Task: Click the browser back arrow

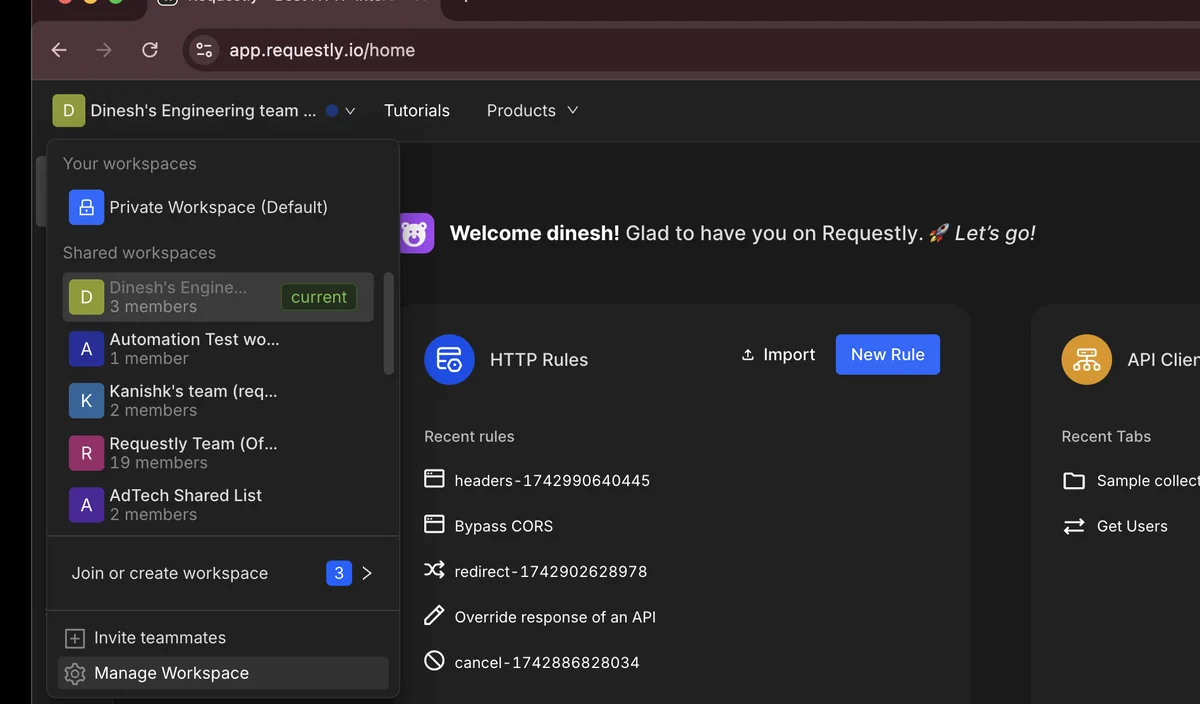Action: coord(59,50)
